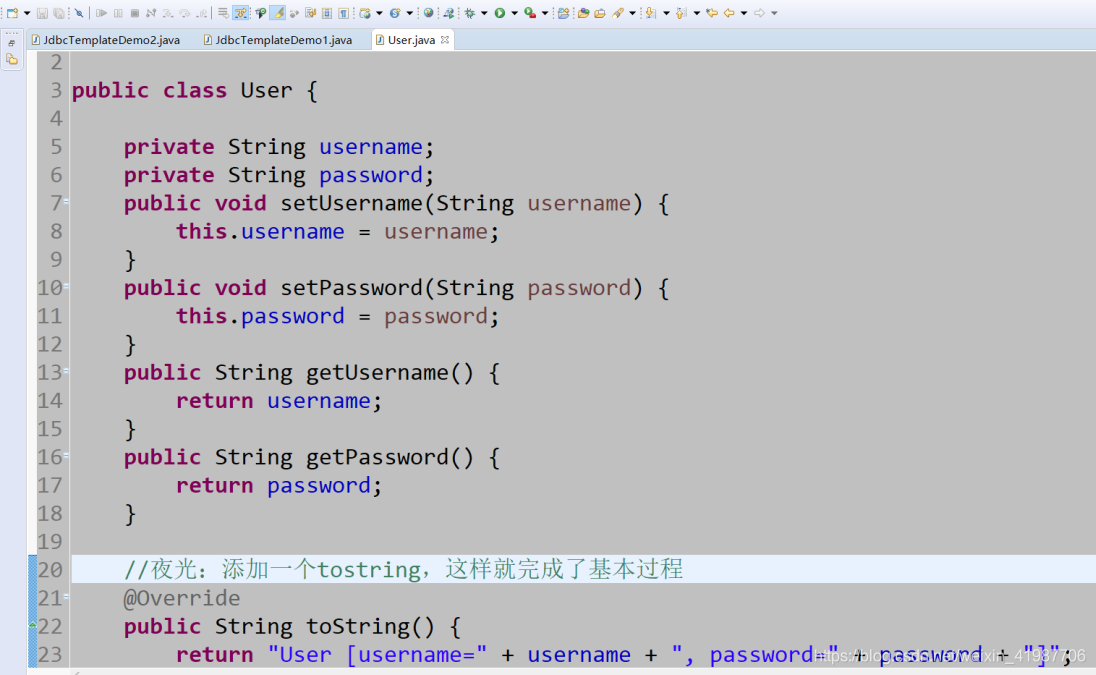Collapse the getPassword method at line 16

tap(66, 456)
